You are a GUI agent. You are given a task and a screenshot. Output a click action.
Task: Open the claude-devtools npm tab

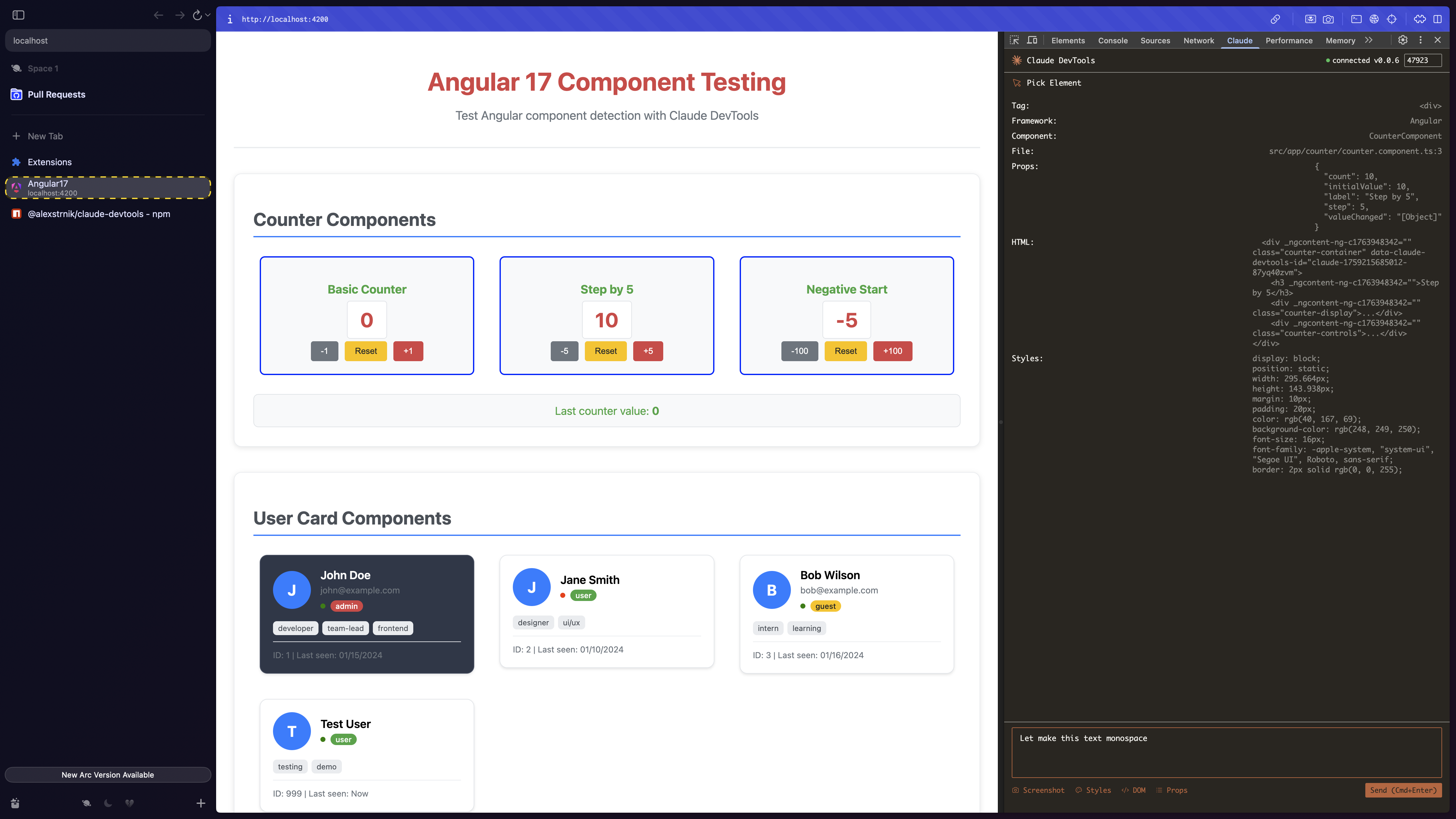108,214
